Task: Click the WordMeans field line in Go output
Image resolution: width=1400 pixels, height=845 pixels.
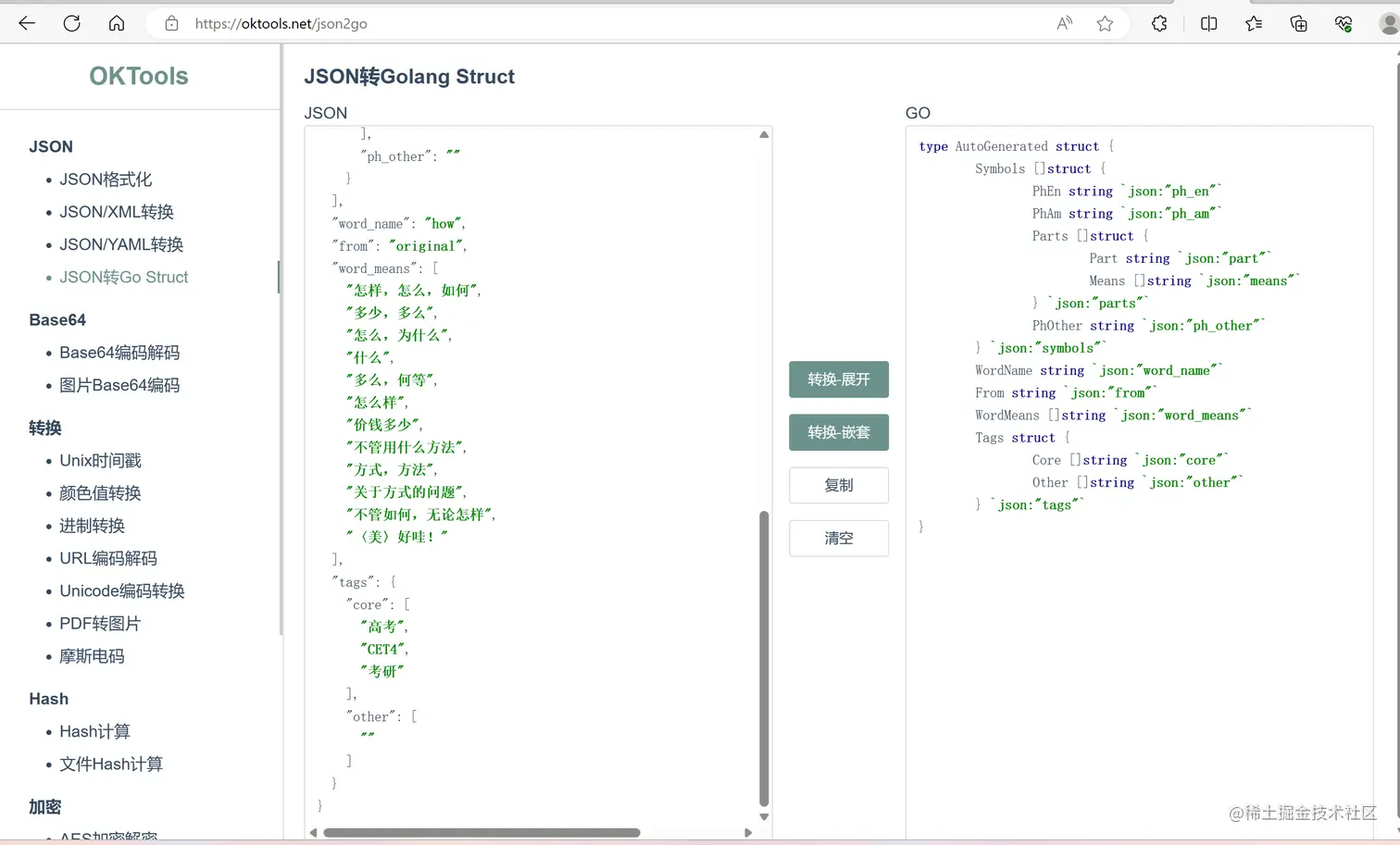Action: [x=1113, y=416]
